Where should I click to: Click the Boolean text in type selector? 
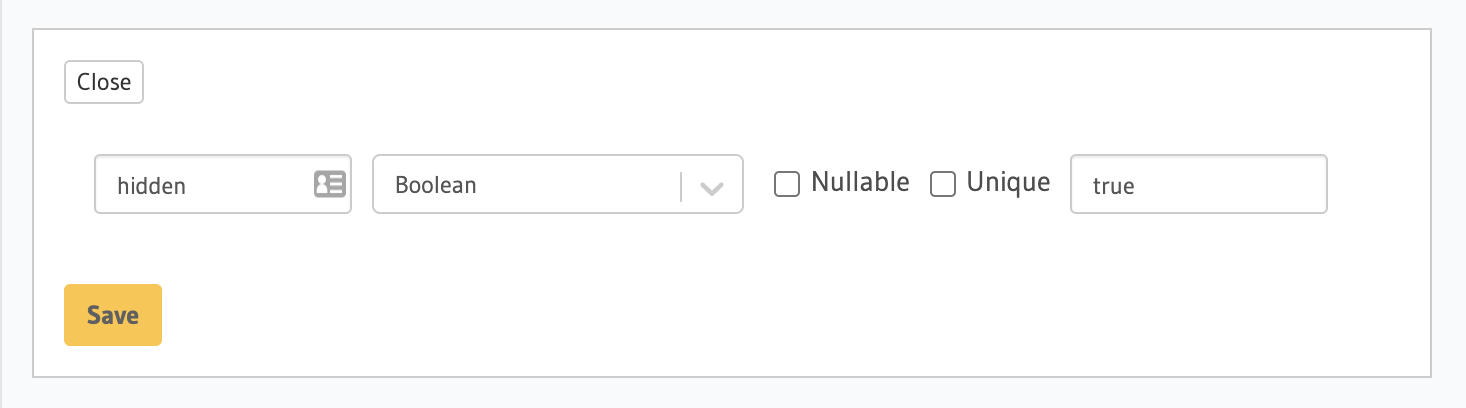(x=436, y=186)
